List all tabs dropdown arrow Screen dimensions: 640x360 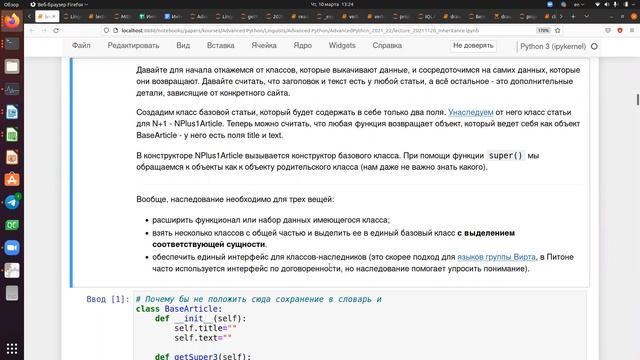pos(587,17)
